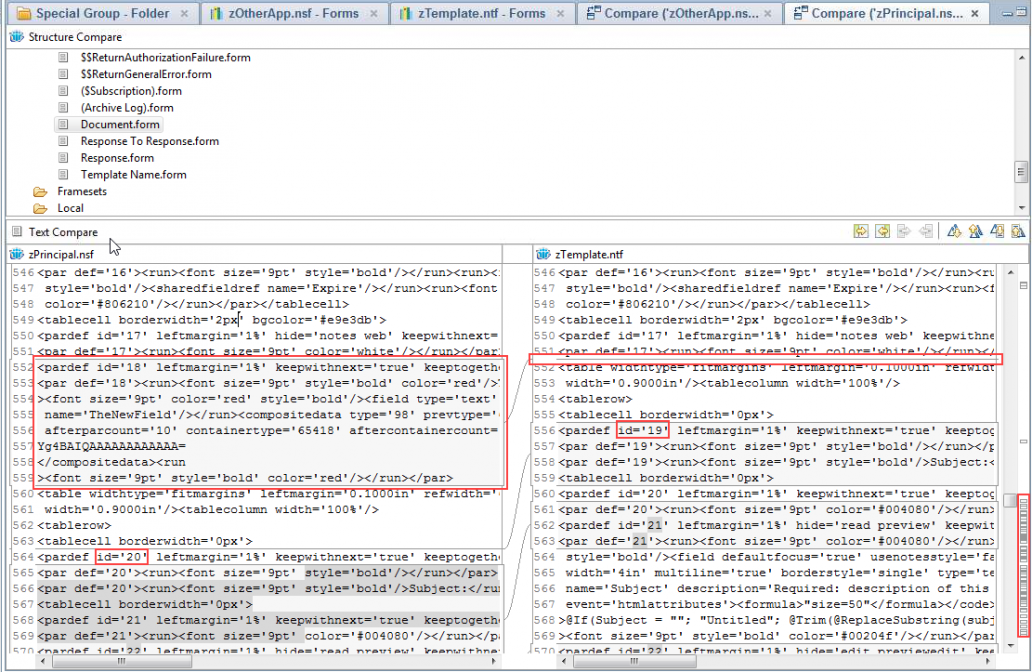Screen dimensions: 1032x672
Task: Open the zOtherApp.nsf - Forms tab
Action: [x=294, y=13]
